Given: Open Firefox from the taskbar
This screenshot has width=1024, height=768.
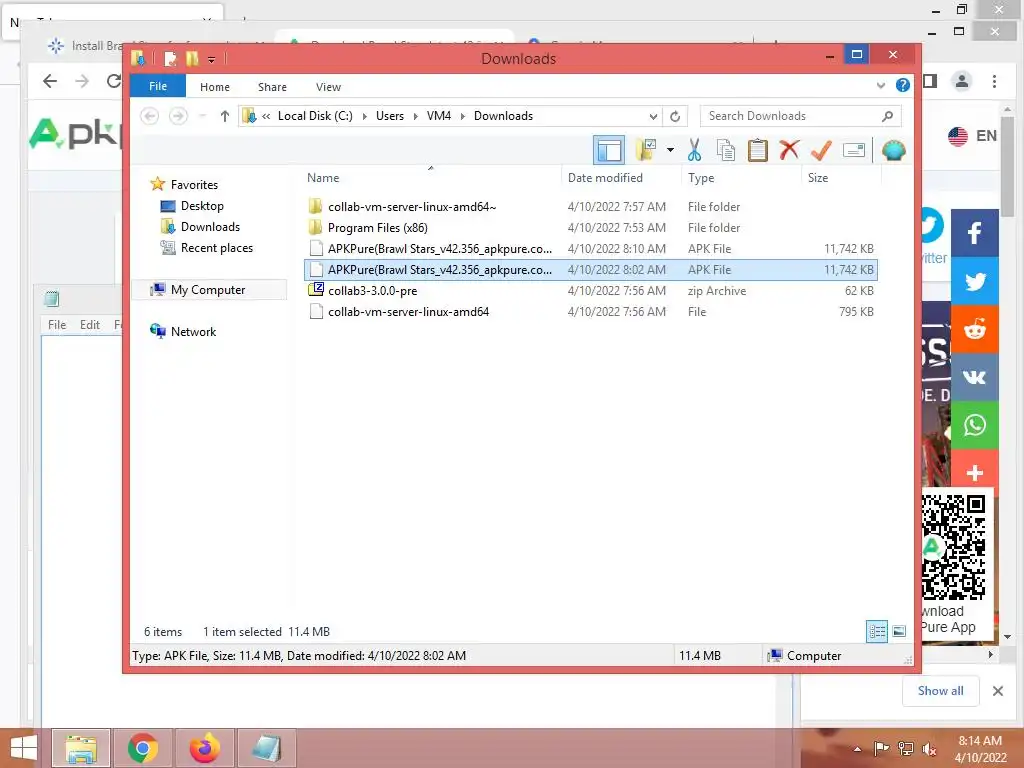Looking at the screenshot, I should (205, 748).
